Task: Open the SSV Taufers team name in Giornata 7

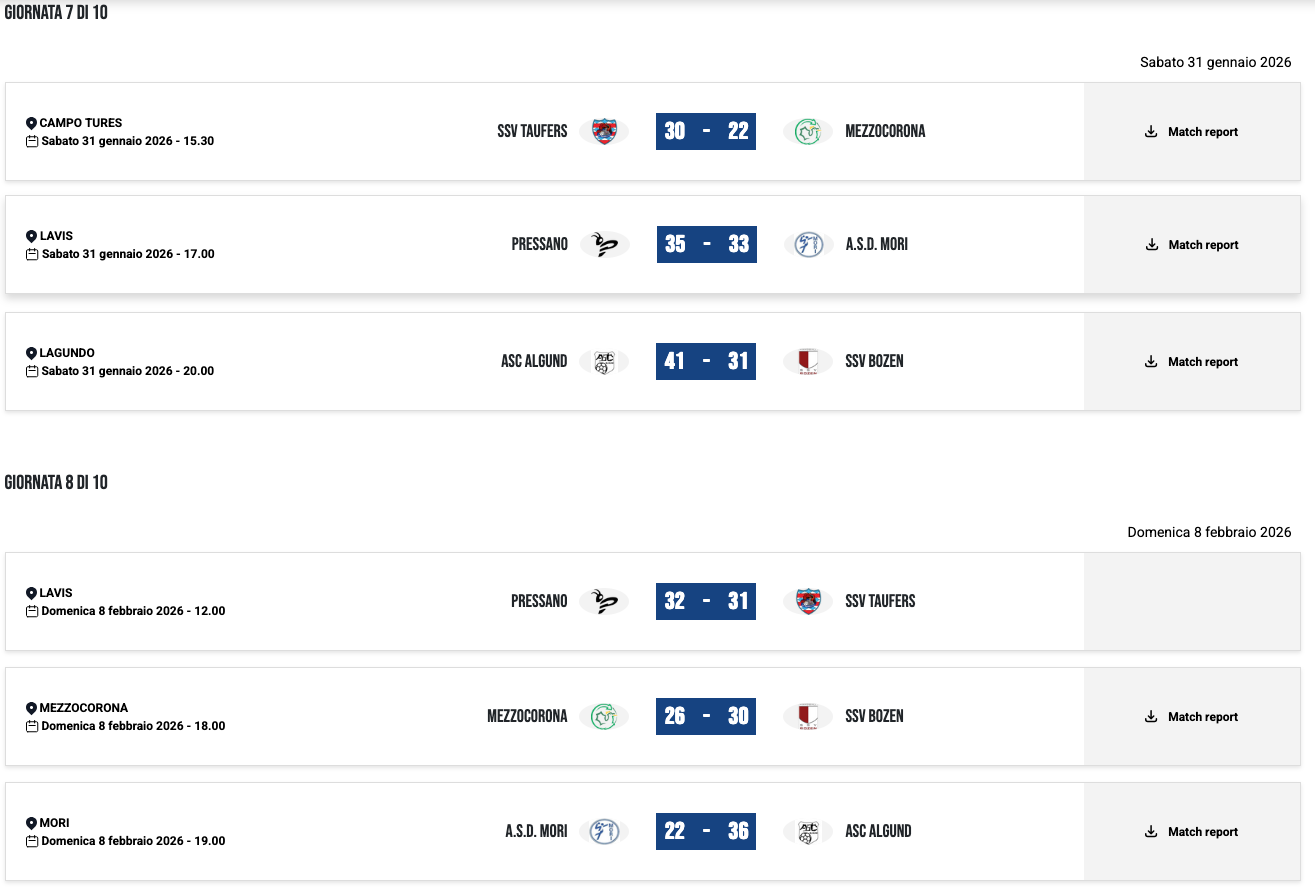Action: (532, 131)
